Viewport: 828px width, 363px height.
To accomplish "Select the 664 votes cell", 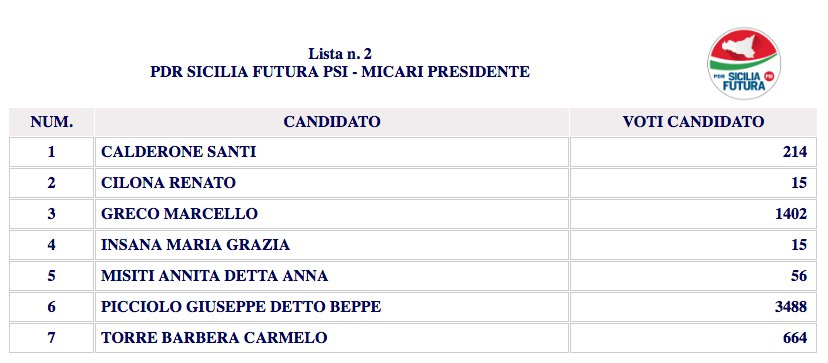I will pyautogui.click(x=693, y=338).
